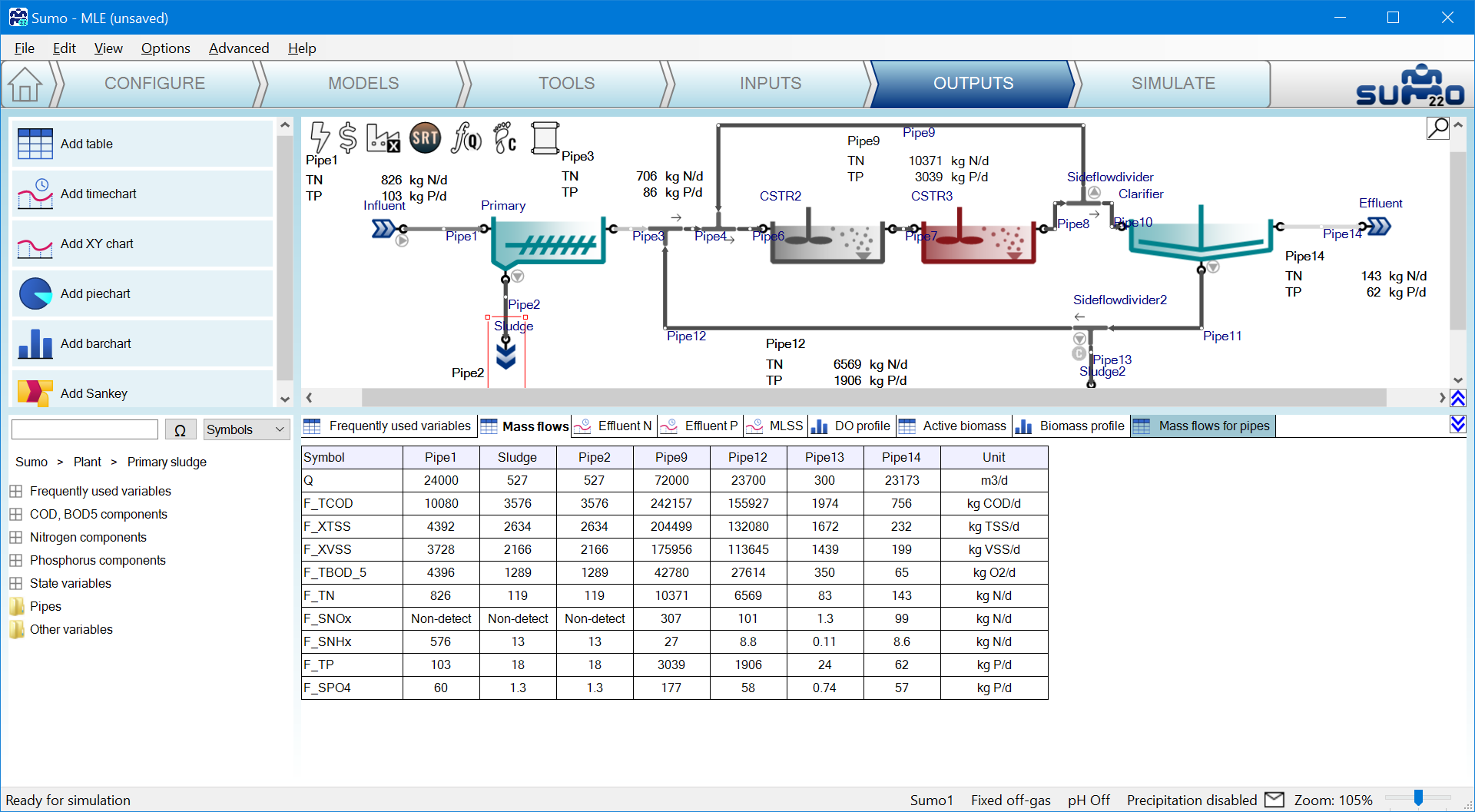
Task: Open the Symbols dropdown
Action: [x=245, y=429]
